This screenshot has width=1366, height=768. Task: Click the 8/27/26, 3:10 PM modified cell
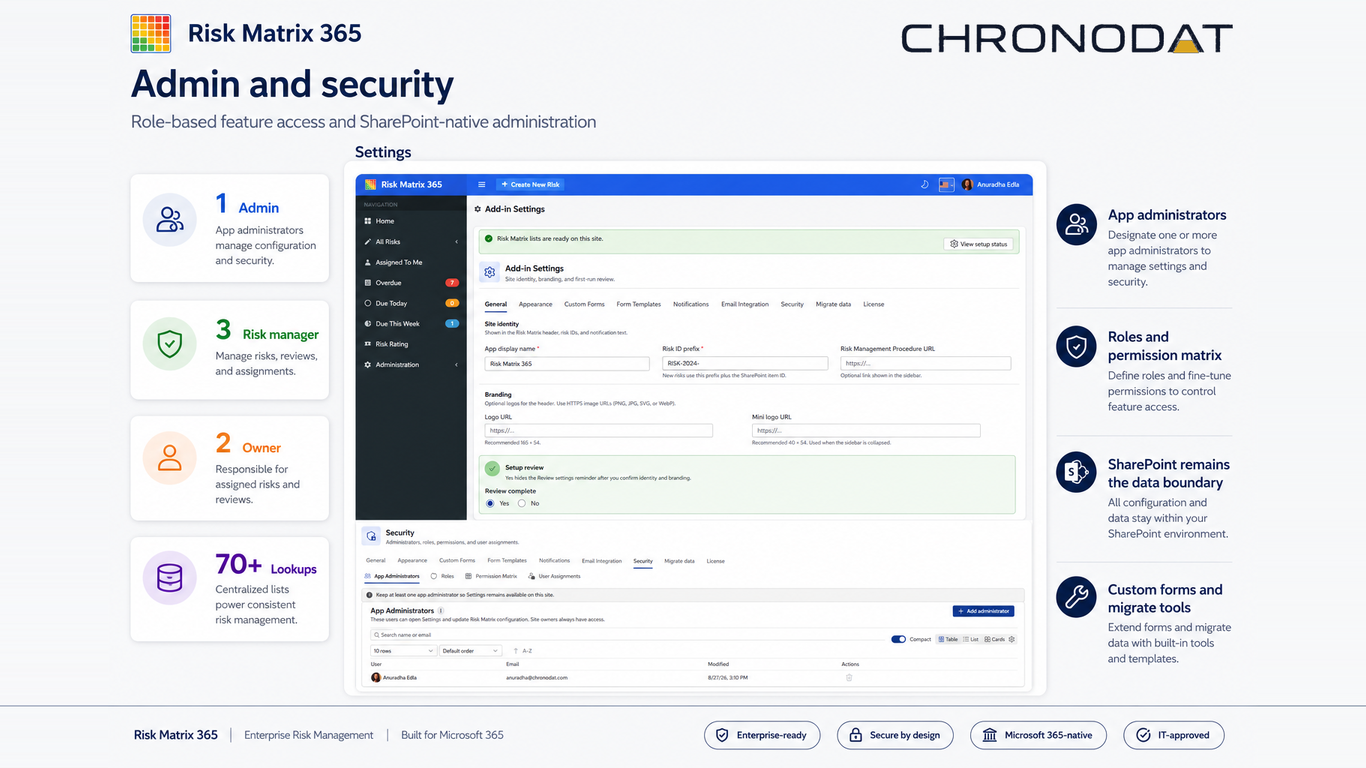point(726,678)
